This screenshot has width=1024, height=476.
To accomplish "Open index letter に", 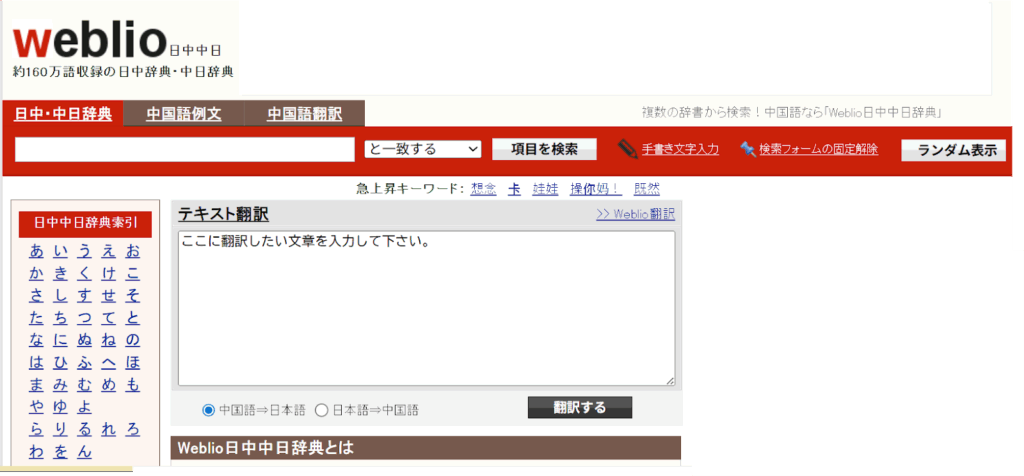I will [x=61, y=341].
